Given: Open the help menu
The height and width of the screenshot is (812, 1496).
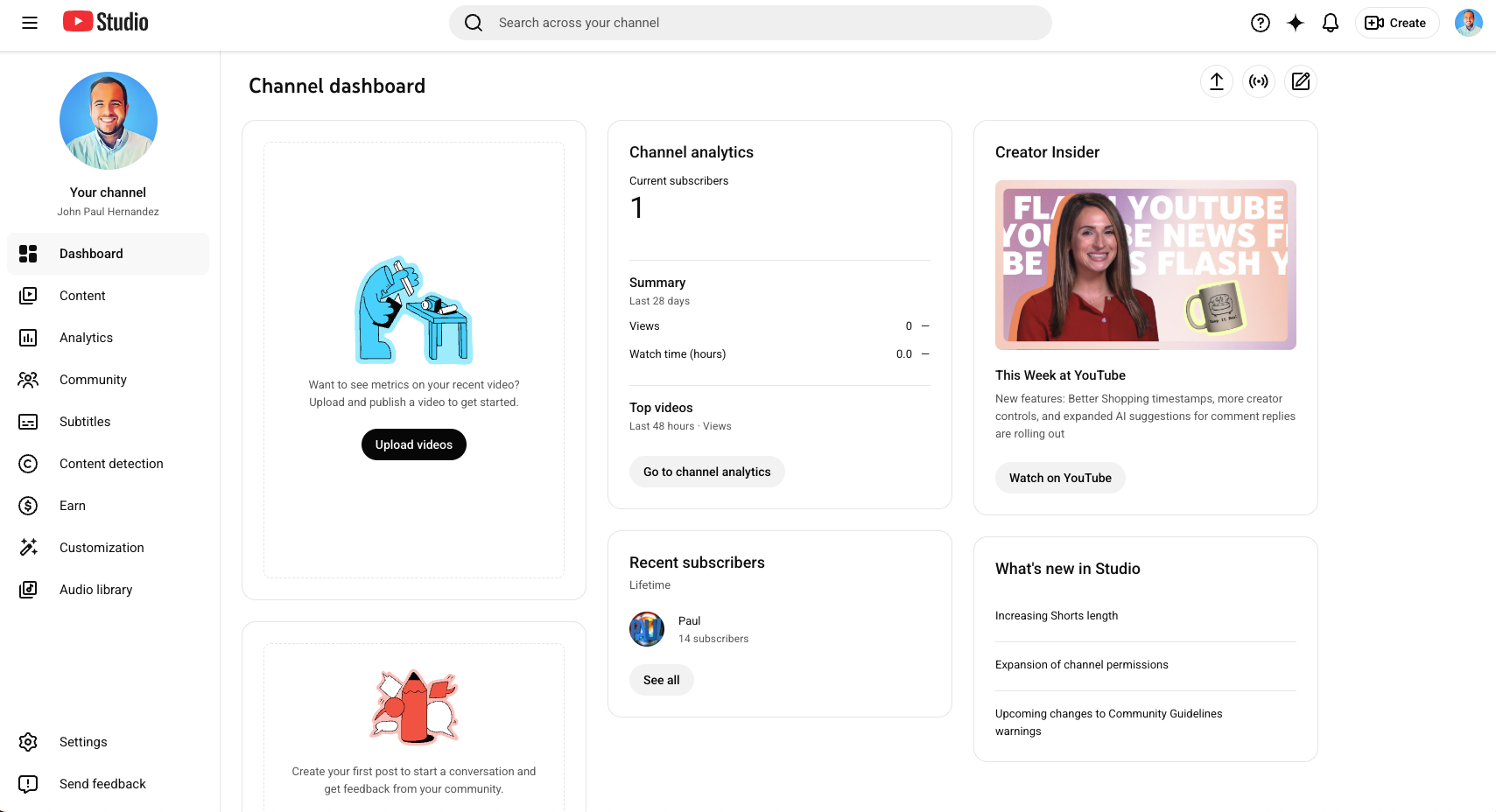Looking at the screenshot, I should tap(1260, 23).
